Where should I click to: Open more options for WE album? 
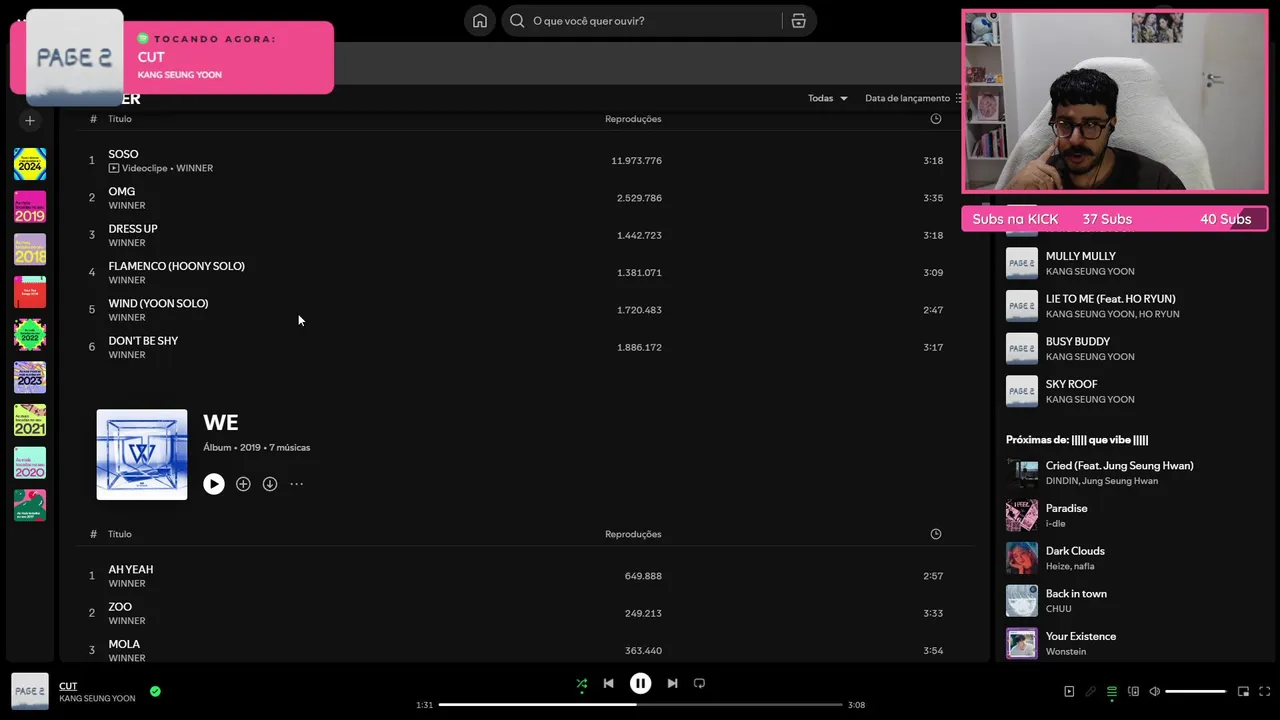297,484
